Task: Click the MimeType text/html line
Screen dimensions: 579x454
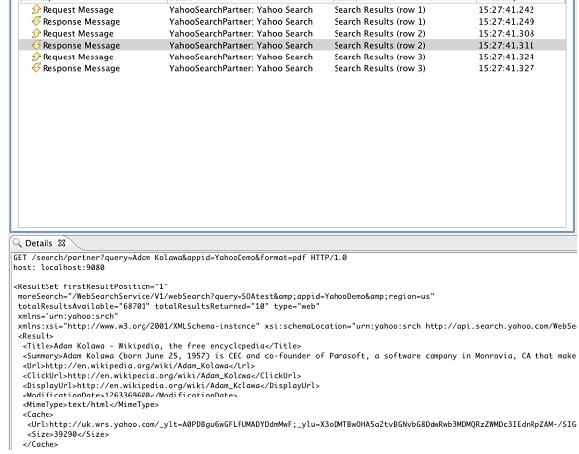Action: pos(90,404)
